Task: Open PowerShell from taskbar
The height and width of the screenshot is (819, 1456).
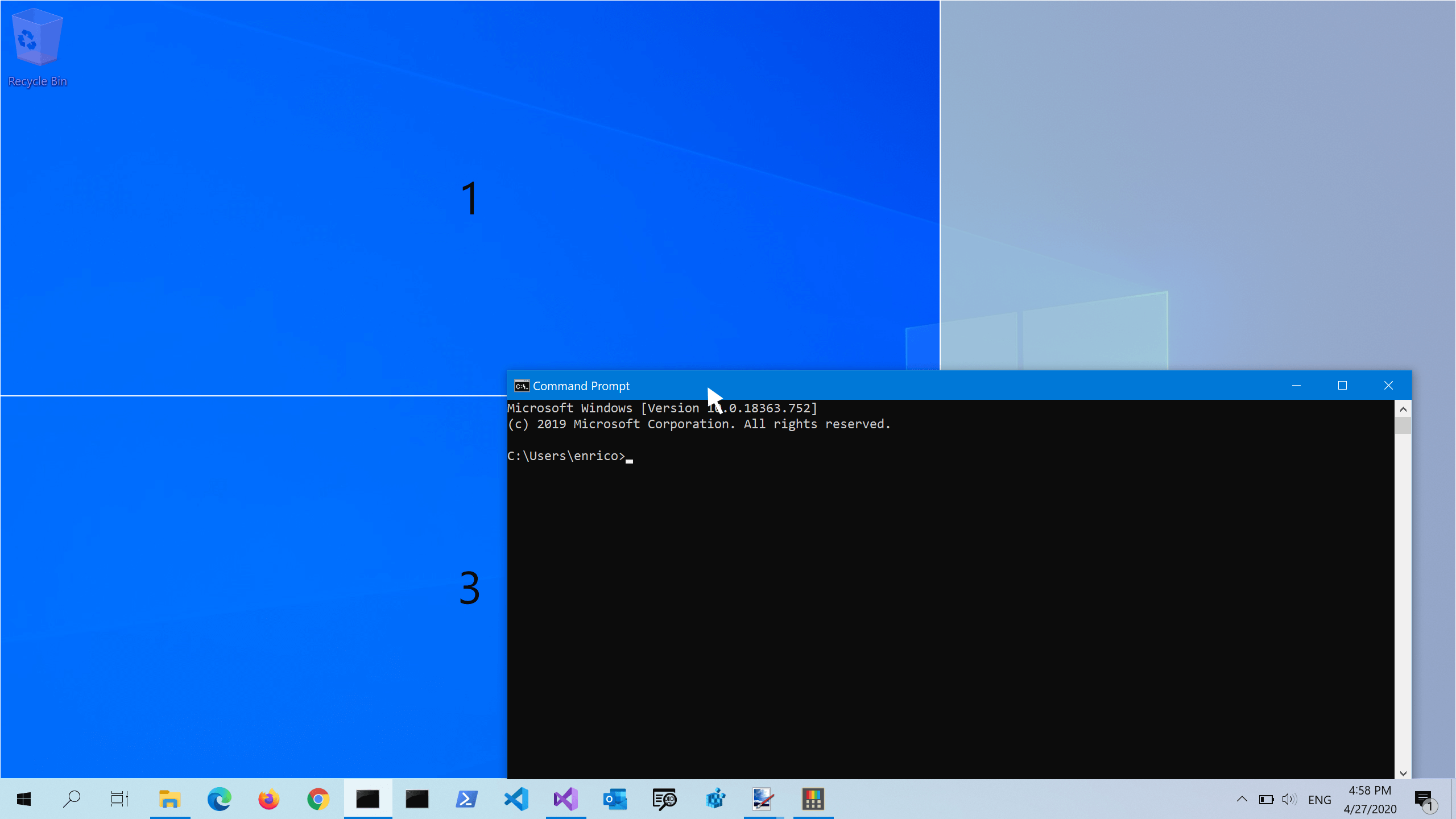Action: point(467,799)
